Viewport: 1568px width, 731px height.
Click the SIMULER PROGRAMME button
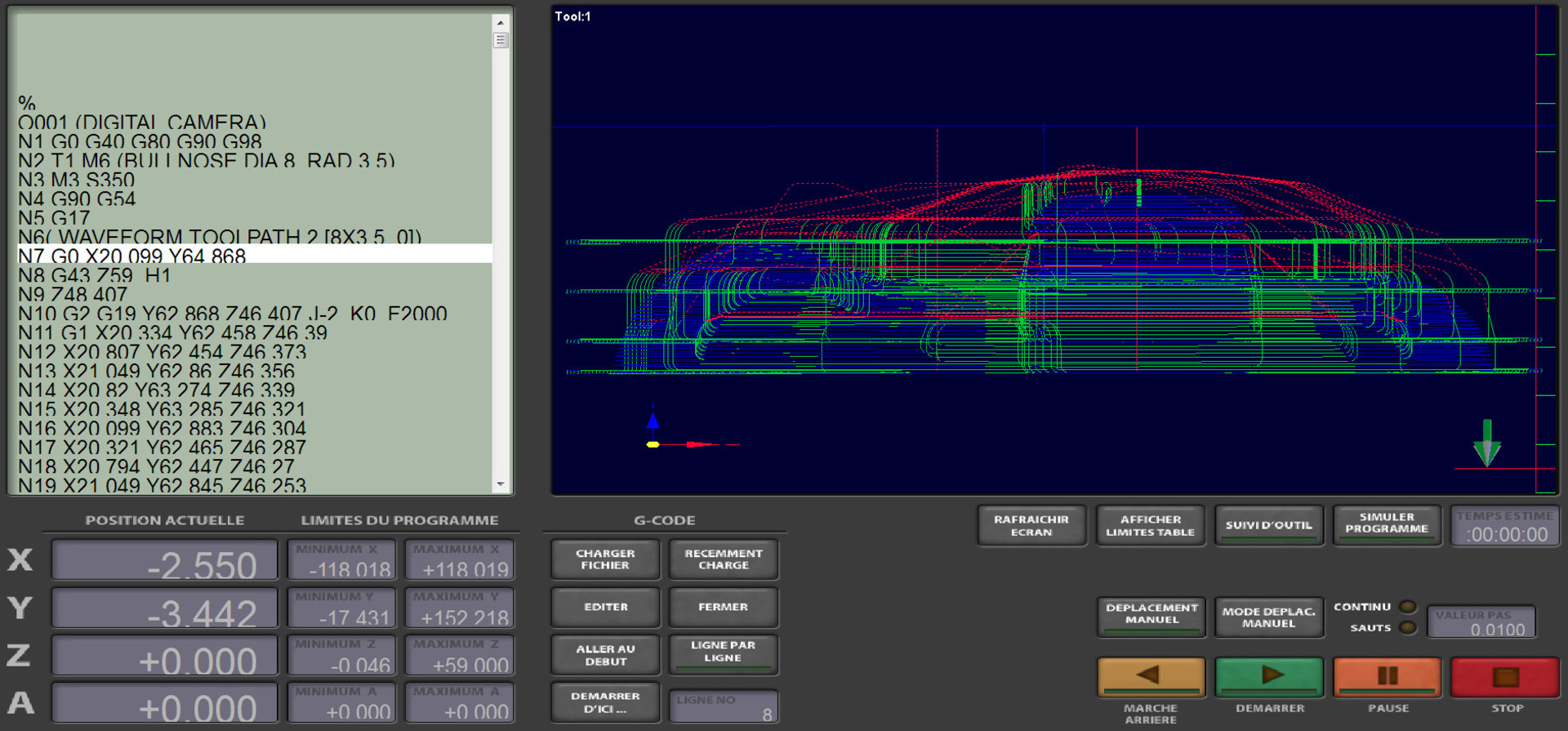coord(1386,524)
